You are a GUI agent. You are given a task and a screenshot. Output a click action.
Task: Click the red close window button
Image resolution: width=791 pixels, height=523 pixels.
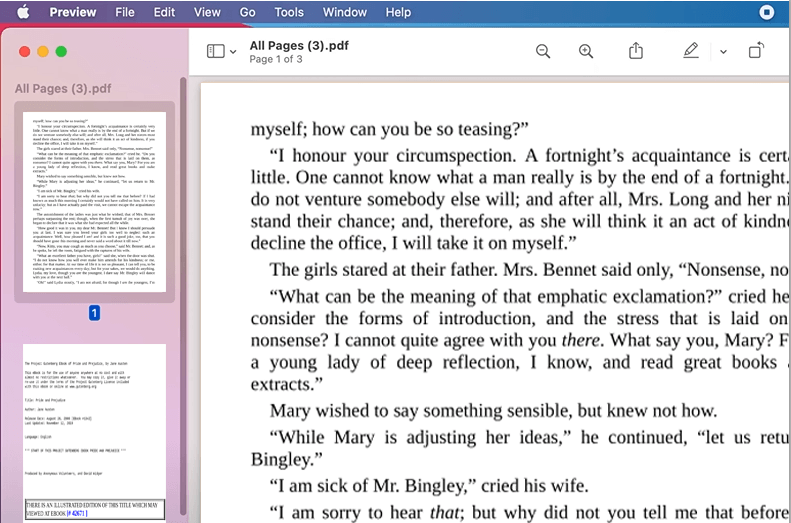[24, 51]
